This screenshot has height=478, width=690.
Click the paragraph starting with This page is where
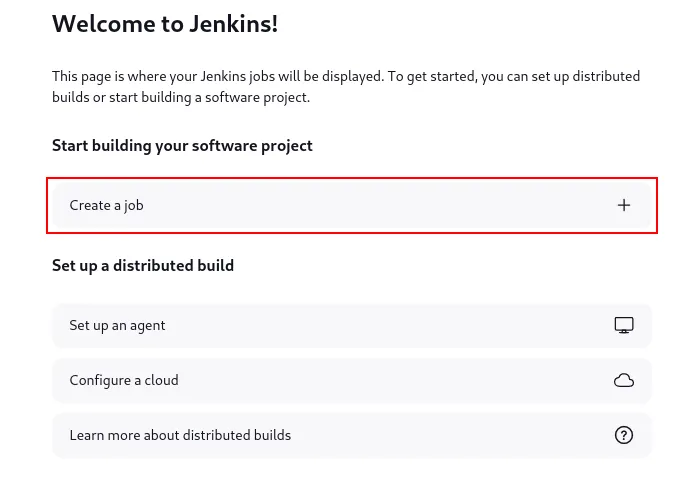coord(346,87)
